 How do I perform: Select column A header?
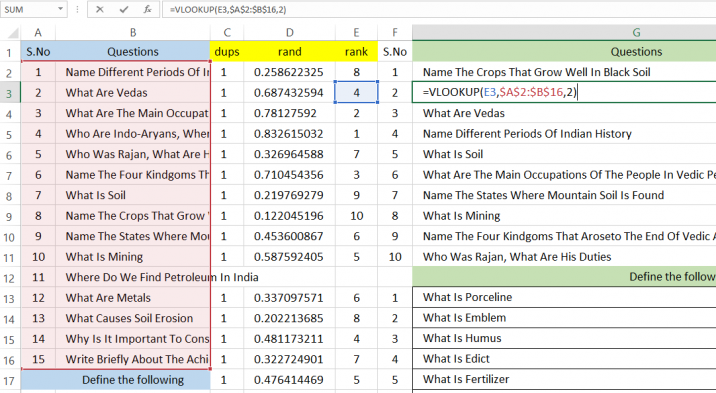click(x=38, y=32)
